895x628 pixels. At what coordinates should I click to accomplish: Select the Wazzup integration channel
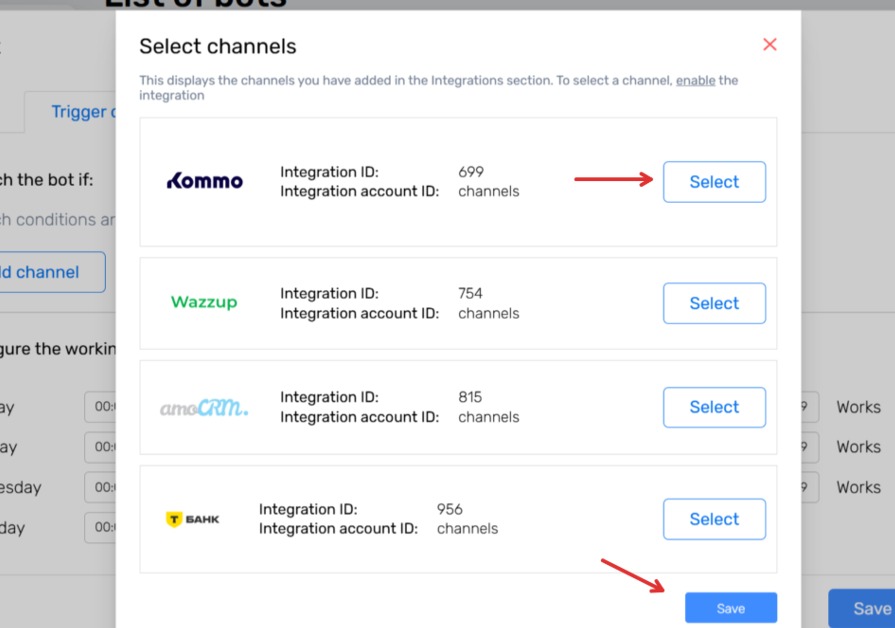pos(714,303)
